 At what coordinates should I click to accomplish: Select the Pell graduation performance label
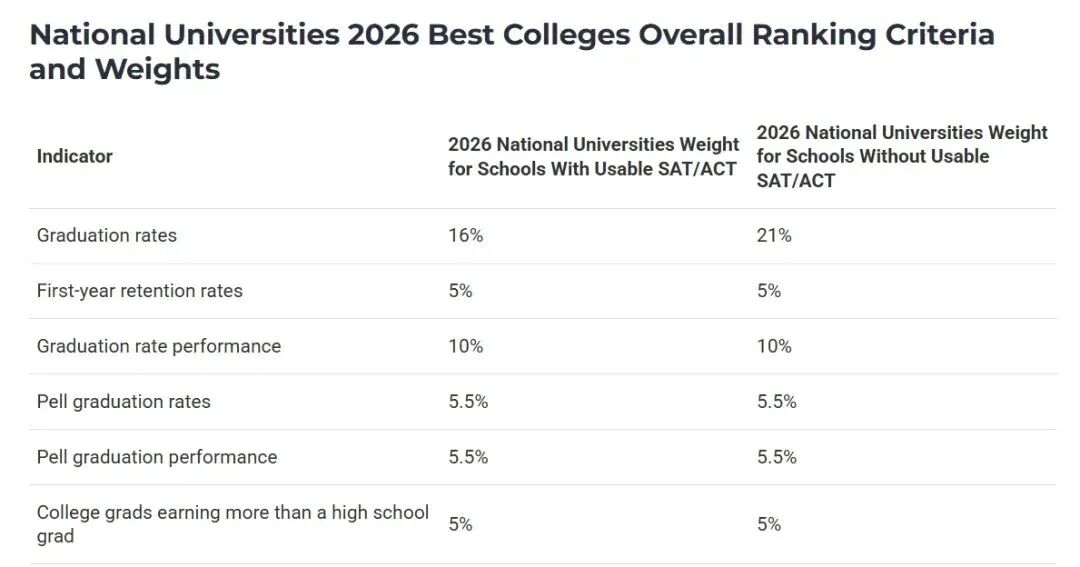[x=157, y=457]
